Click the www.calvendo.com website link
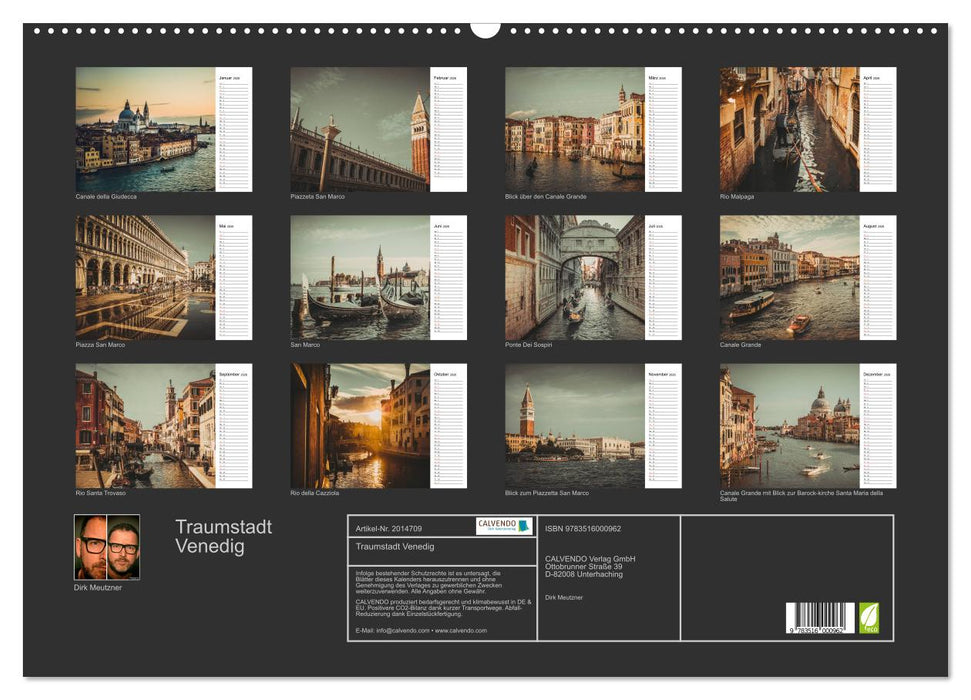971x700 pixels. pos(461,630)
